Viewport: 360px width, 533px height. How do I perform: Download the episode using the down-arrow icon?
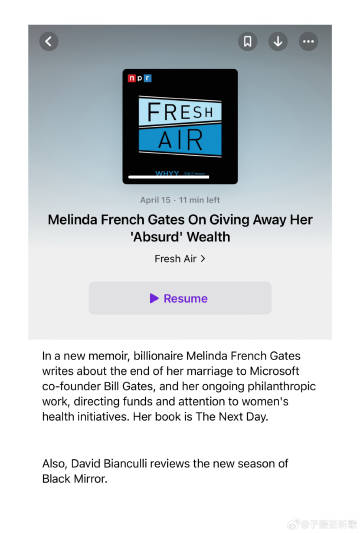pos(278,42)
